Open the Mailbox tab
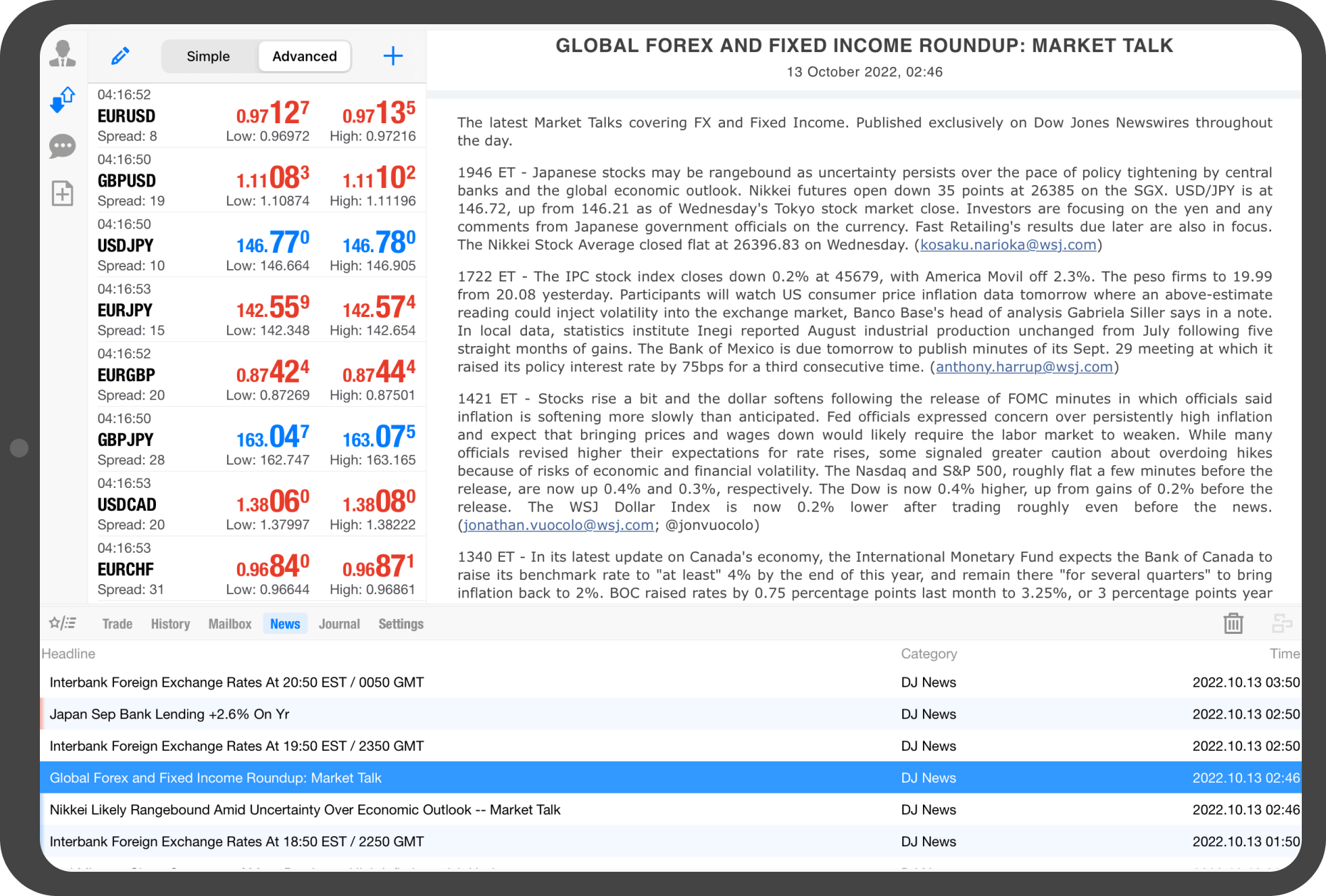Viewport: 1326px width, 896px height. 230,624
